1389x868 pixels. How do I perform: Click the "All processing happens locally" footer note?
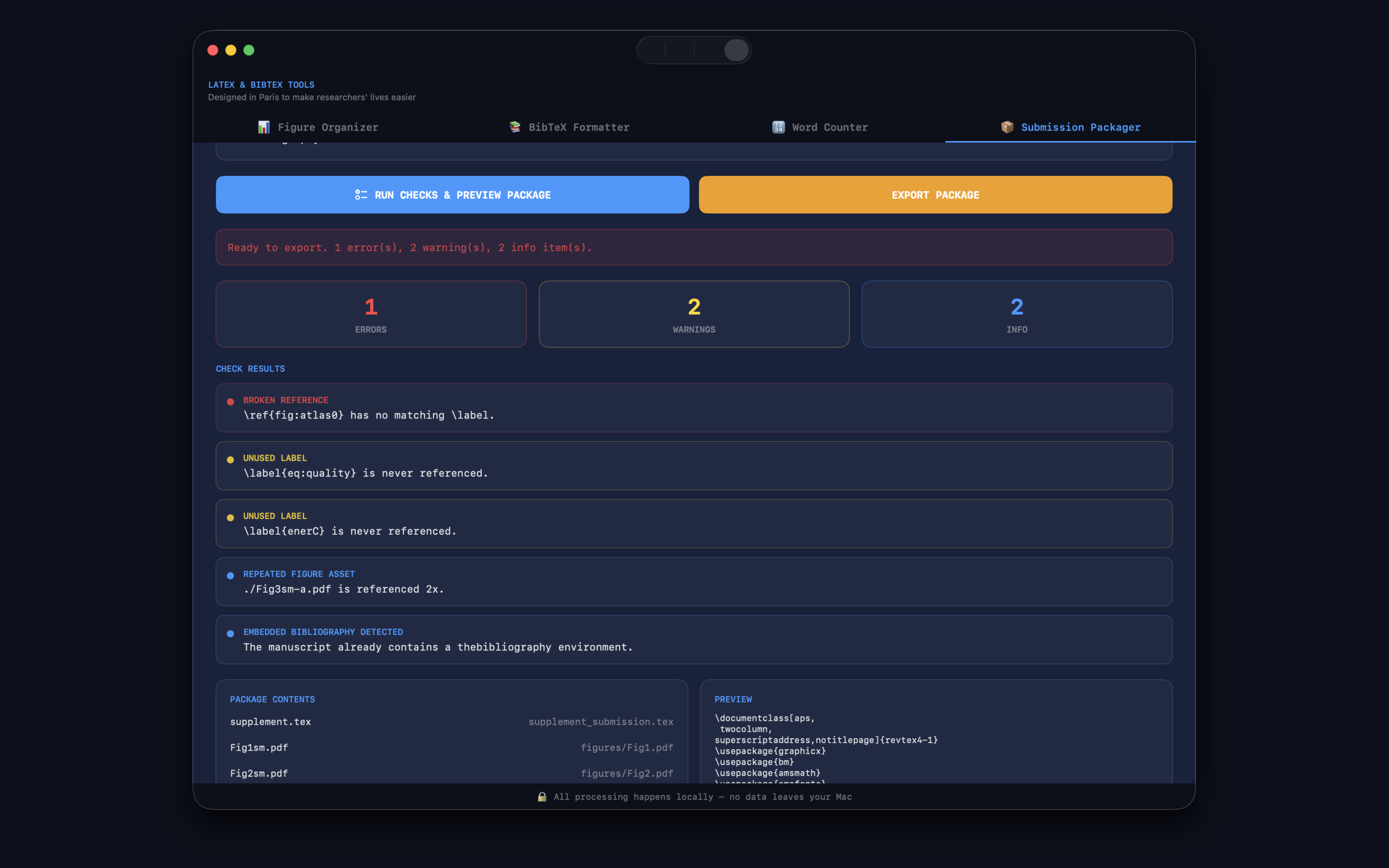(703, 797)
